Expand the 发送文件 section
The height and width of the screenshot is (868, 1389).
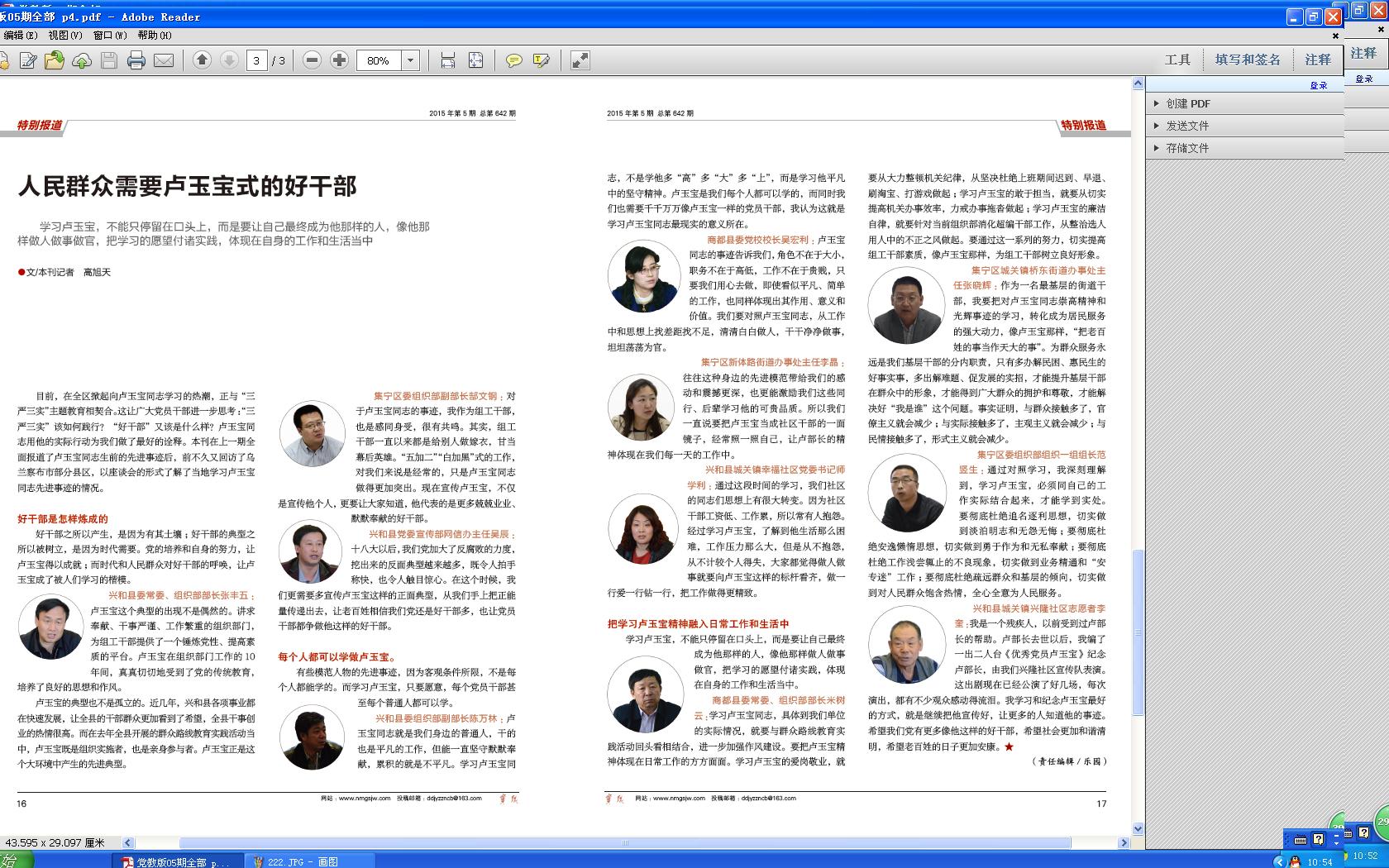pos(1244,126)
